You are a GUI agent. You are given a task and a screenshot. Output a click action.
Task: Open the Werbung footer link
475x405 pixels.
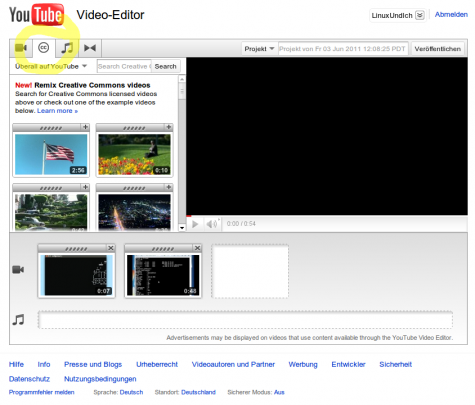303,364
